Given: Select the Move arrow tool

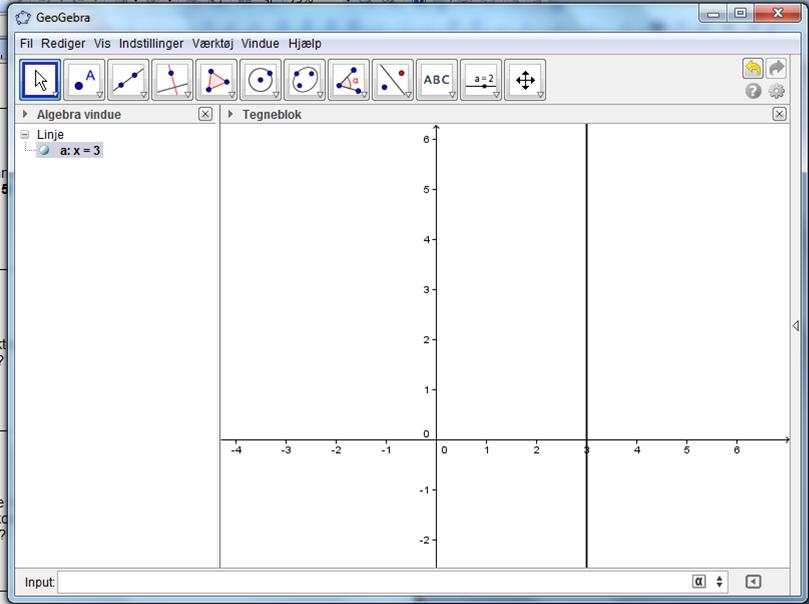Looking at the screenshot, I should tap(40, 80).
